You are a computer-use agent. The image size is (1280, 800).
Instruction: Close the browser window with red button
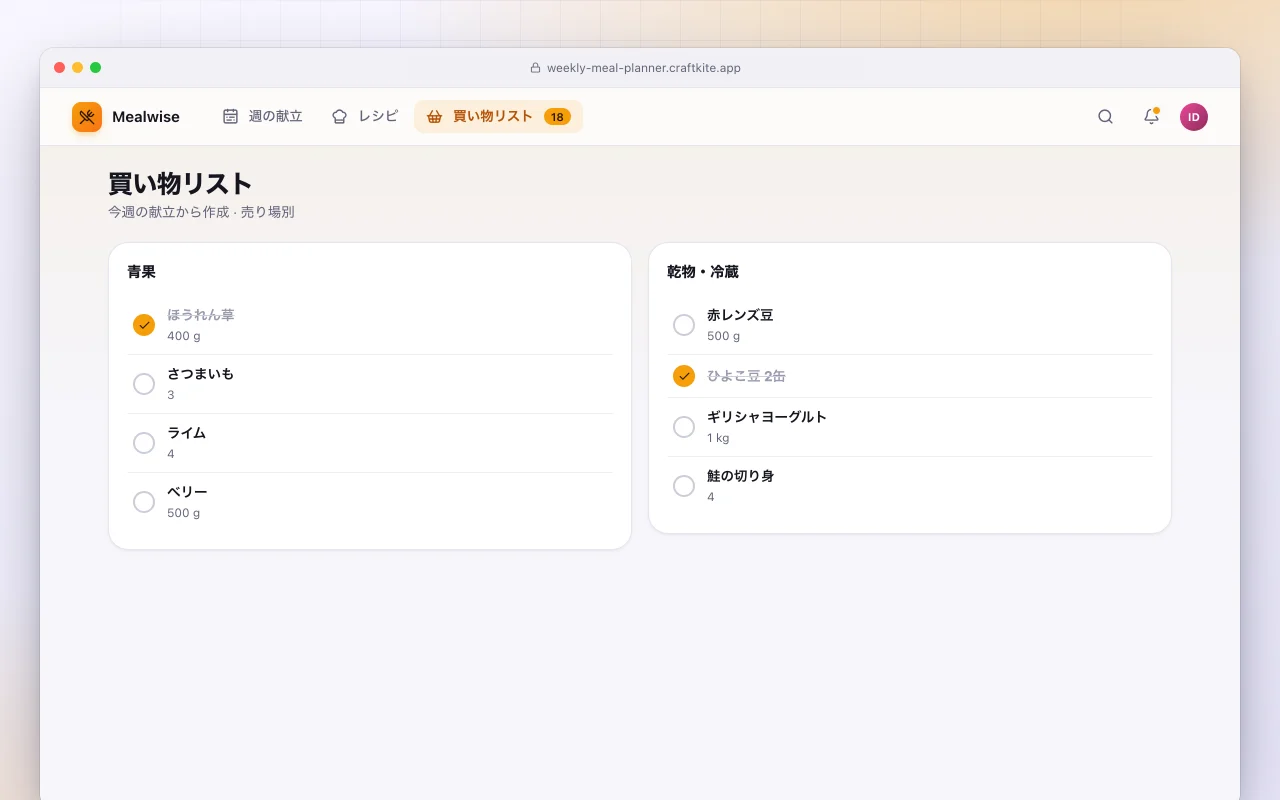click(60, 68)
